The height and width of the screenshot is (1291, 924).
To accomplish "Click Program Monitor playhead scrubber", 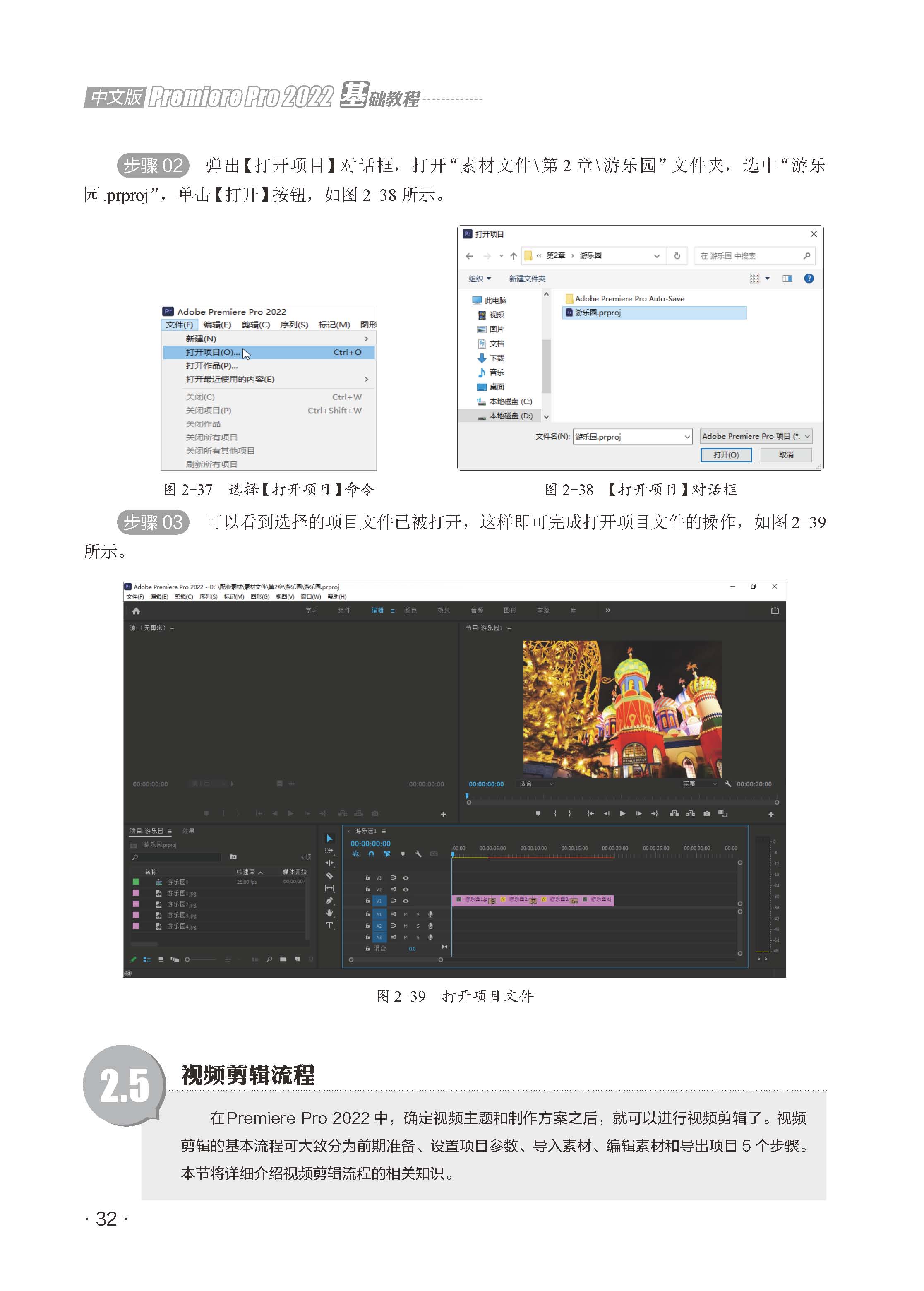I will (467, 796).
